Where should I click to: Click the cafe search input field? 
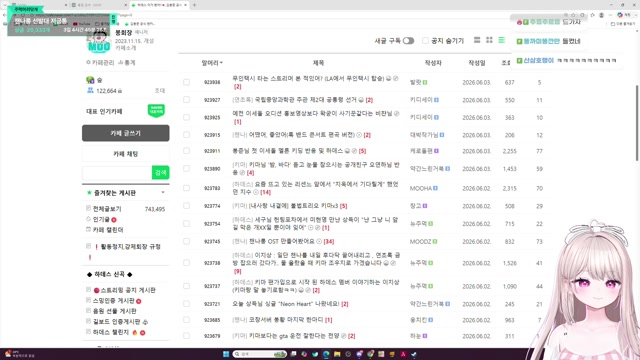(117, 173)
